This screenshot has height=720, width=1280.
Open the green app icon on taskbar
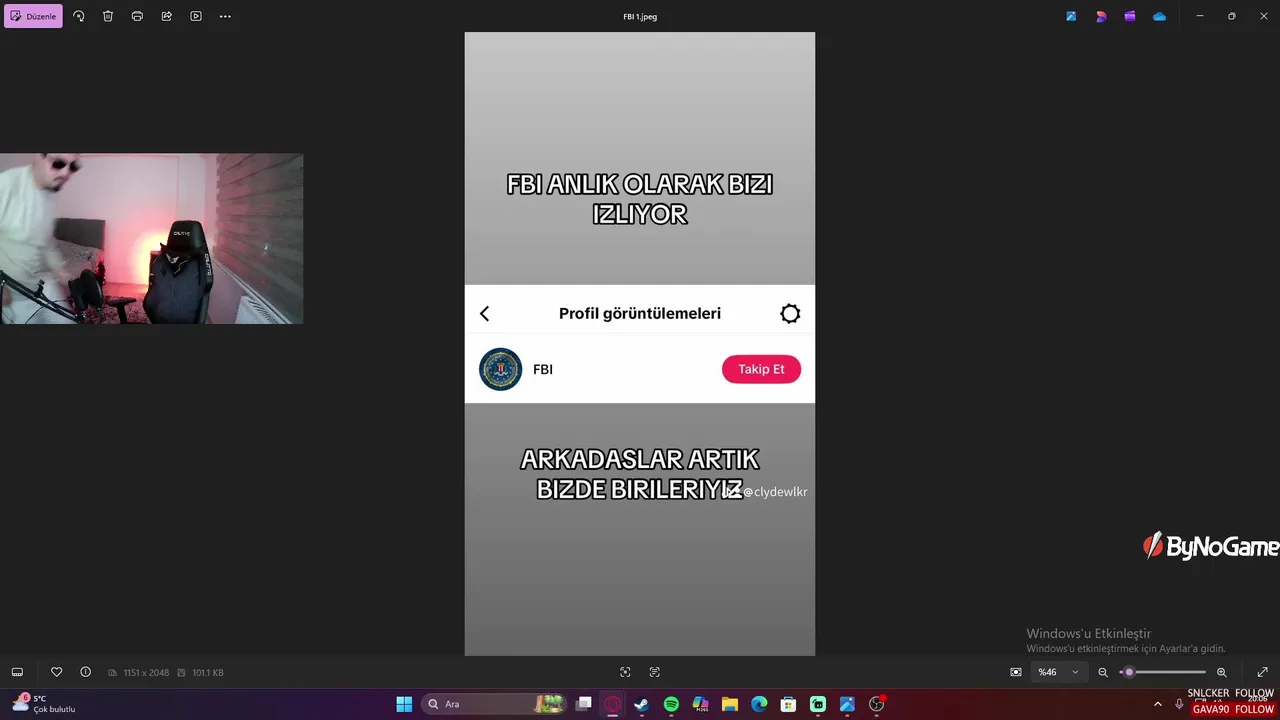pos(818,704)
